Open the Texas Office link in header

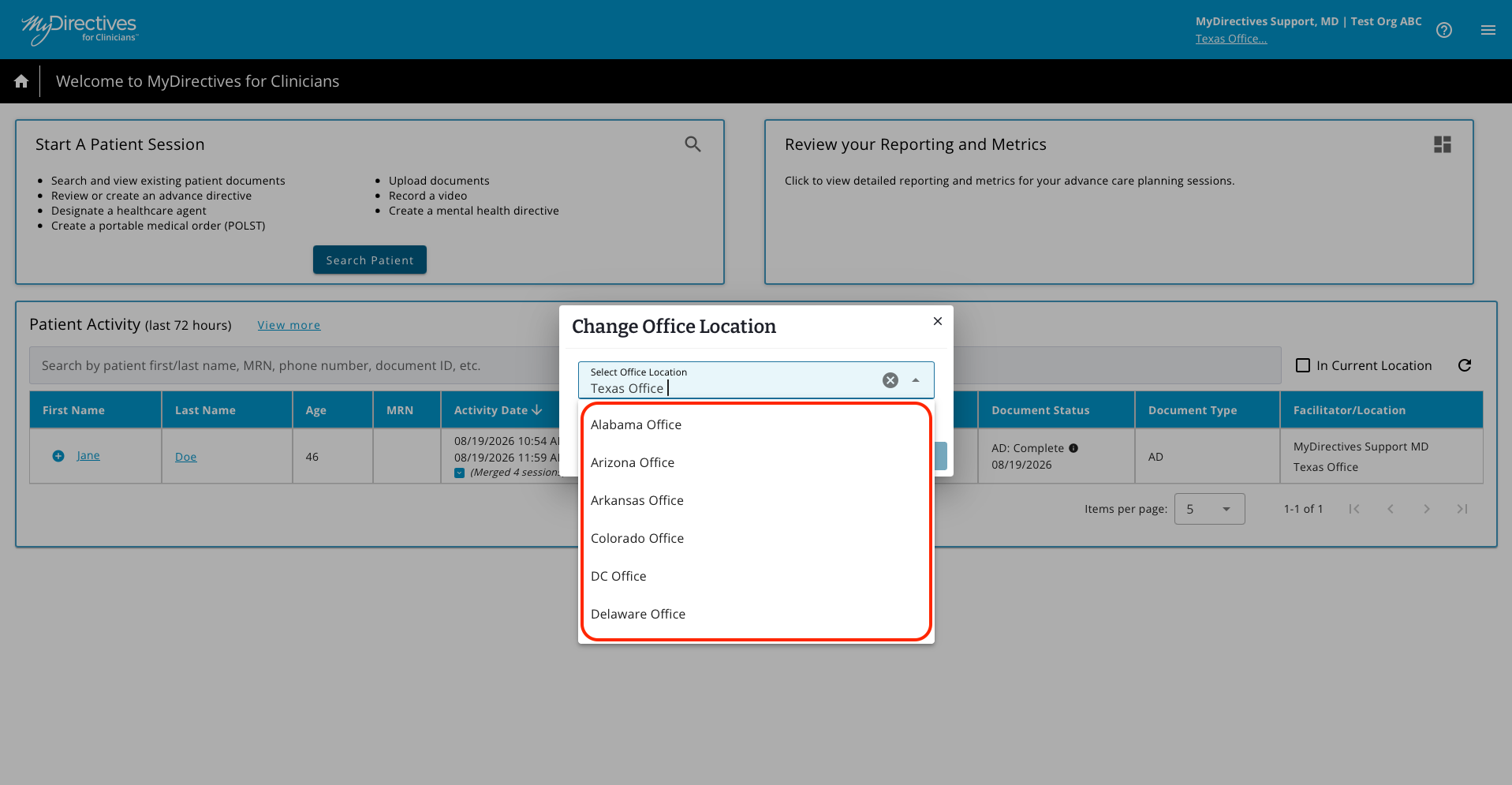(x=1231, y=39)
